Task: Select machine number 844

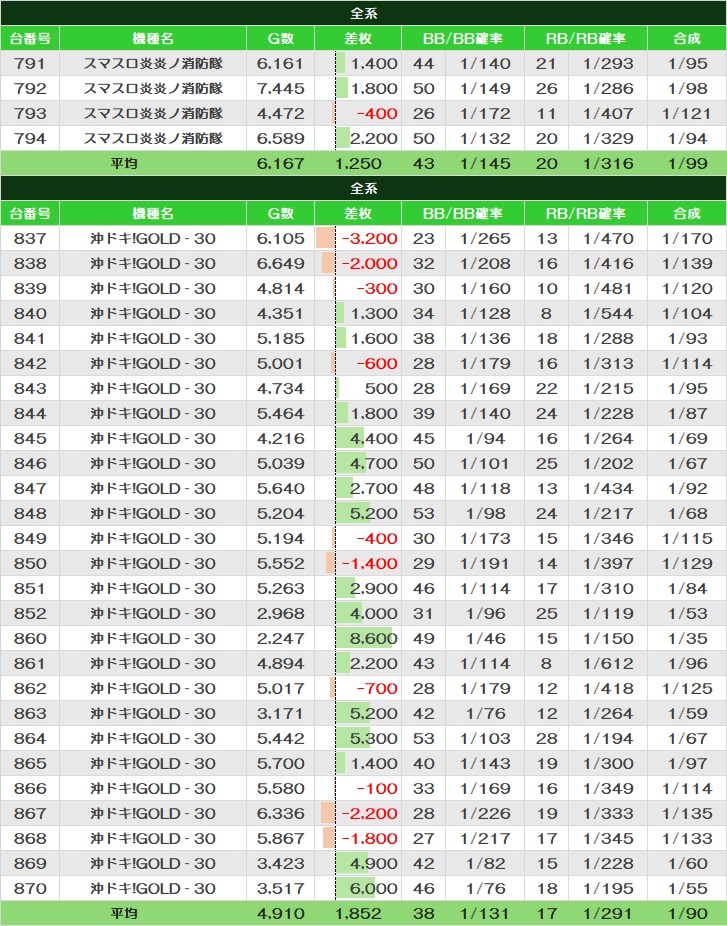Action: click(30, 413)
